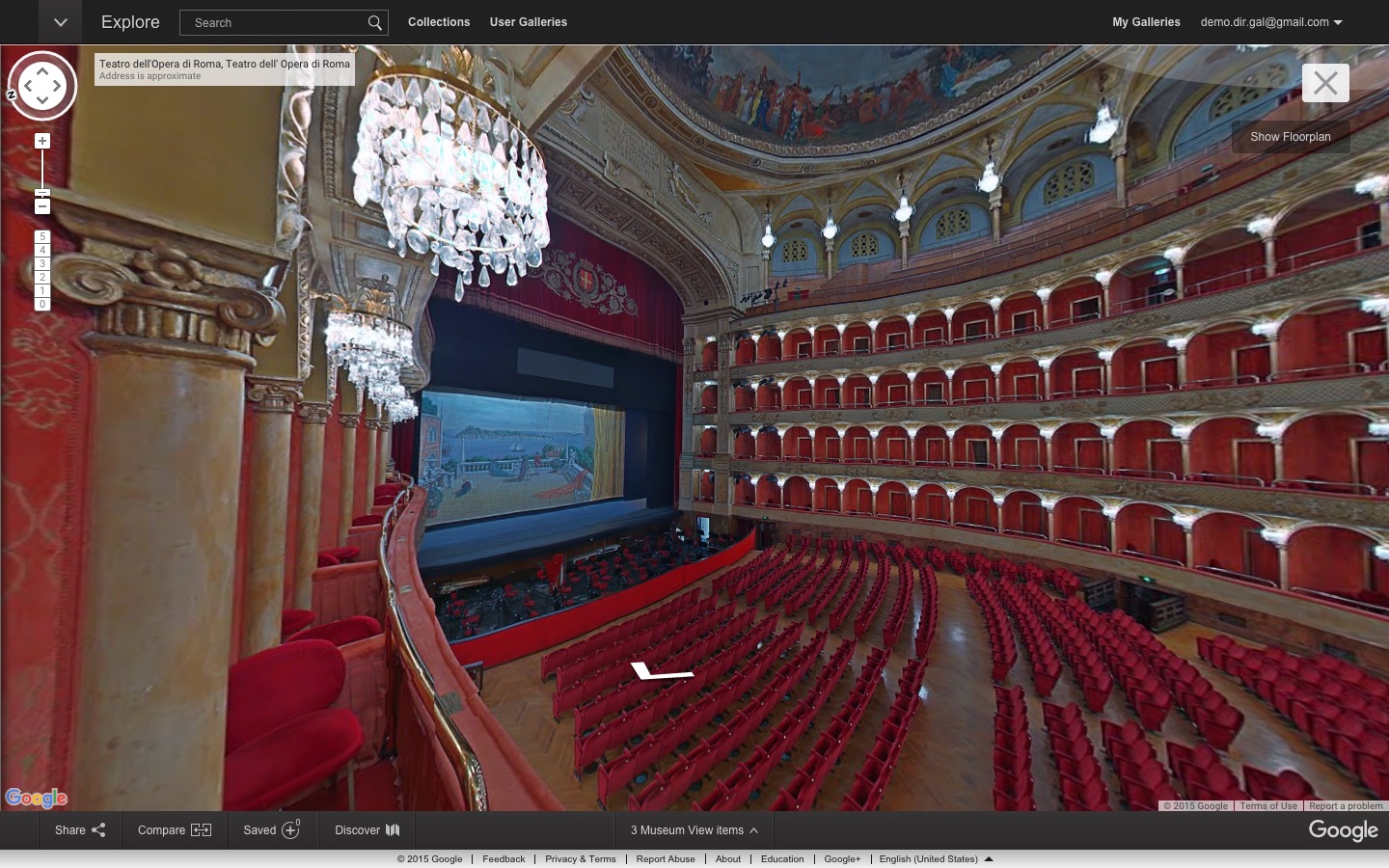Pan view up with compass arrow
This screenshot has width=1389, height=868.
click(42, 70)
